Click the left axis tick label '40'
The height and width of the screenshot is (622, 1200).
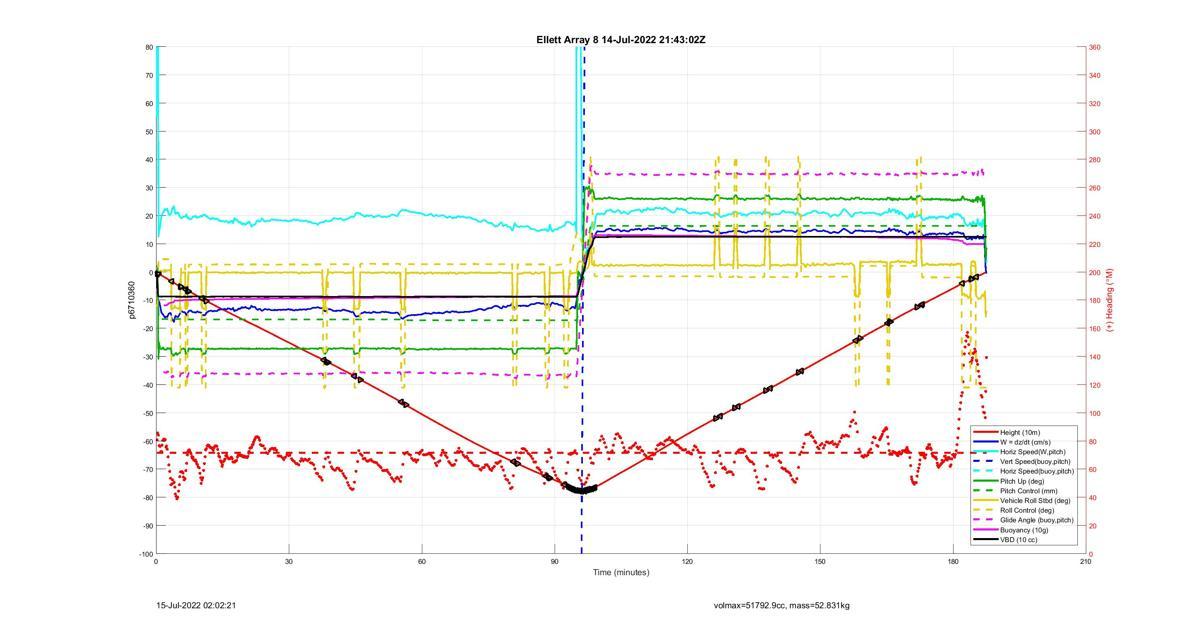point(149,160)
